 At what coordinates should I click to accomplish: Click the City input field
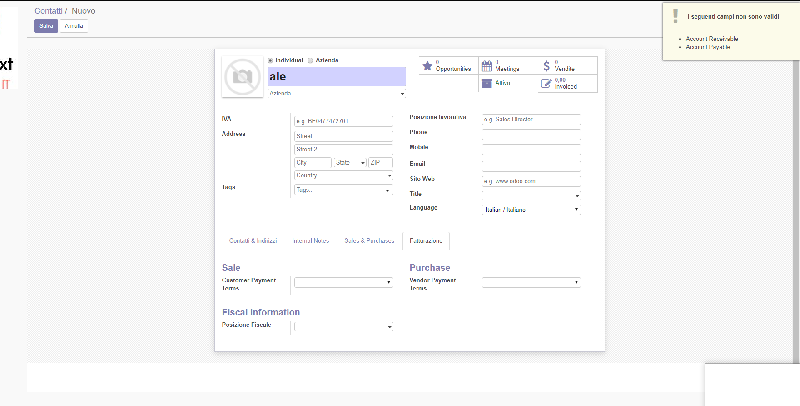pos(313,163)
